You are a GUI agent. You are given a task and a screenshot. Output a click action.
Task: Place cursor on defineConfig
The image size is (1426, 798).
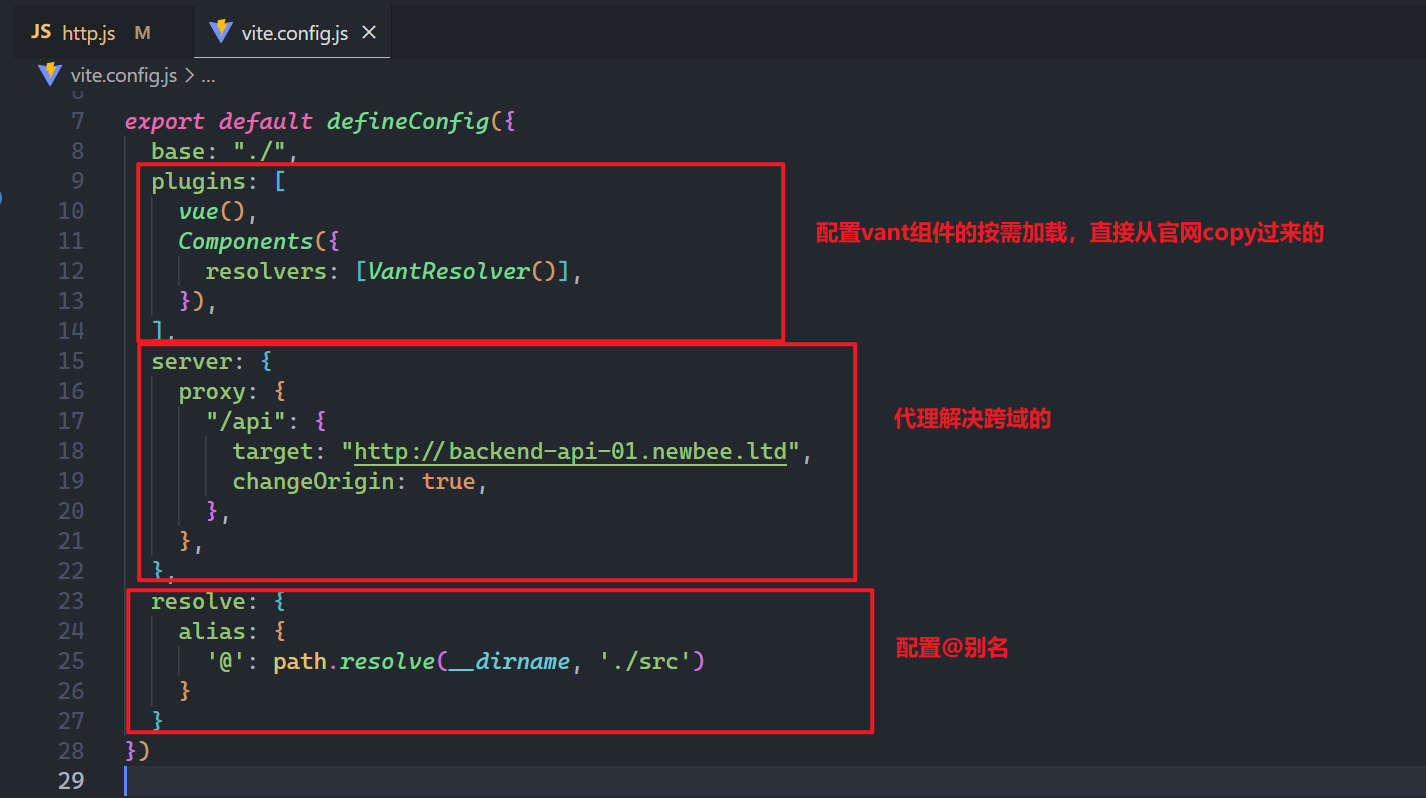tap(407, 121)
